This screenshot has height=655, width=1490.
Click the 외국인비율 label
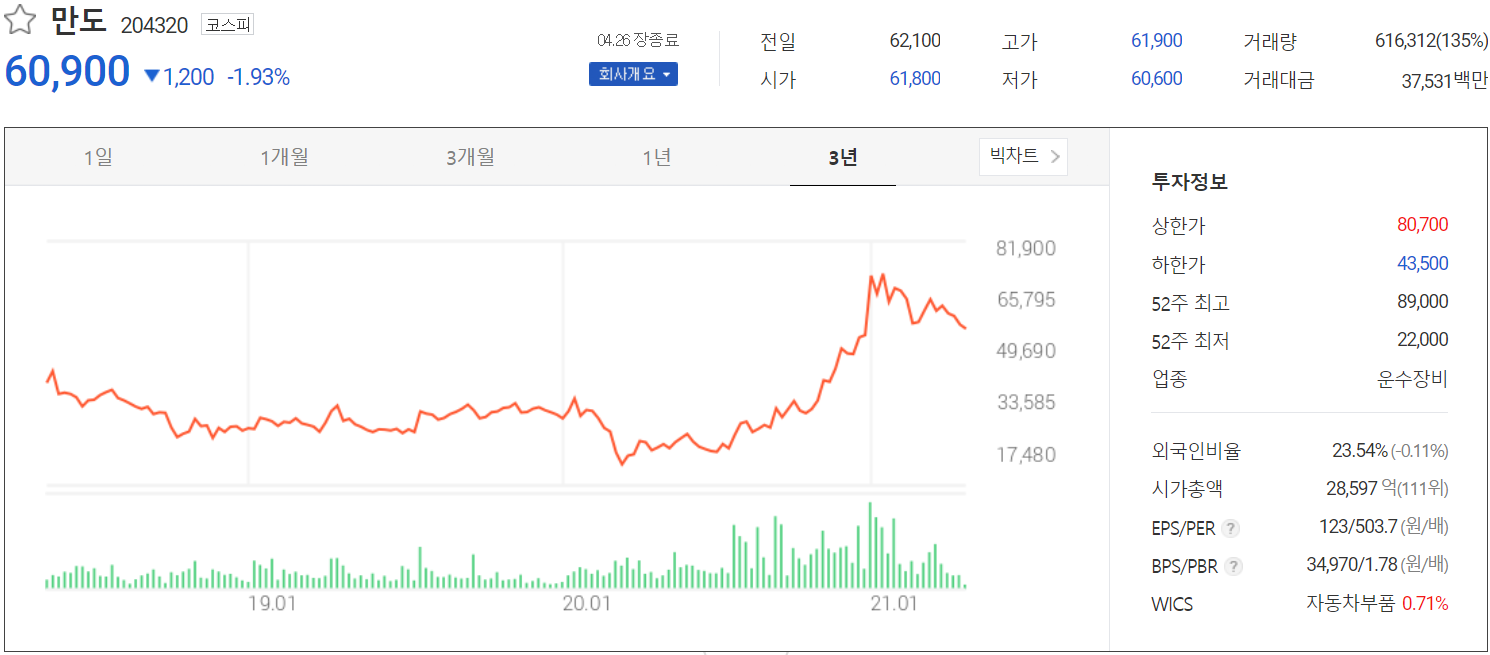[1196, 451]
